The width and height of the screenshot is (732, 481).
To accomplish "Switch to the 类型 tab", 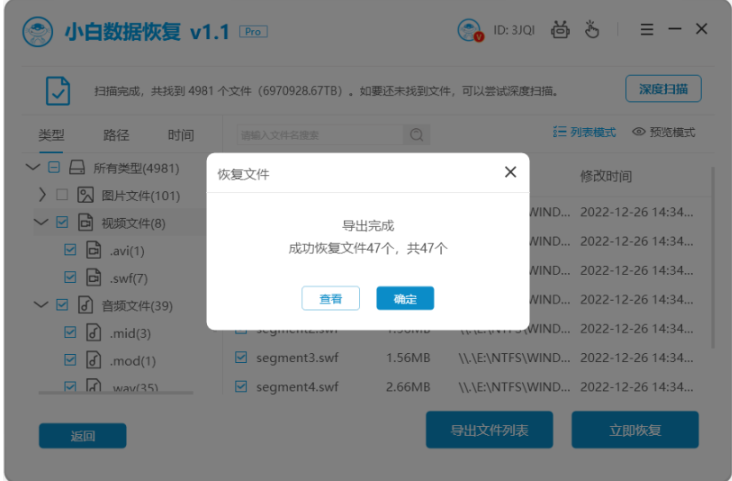I will pos(51,135).
